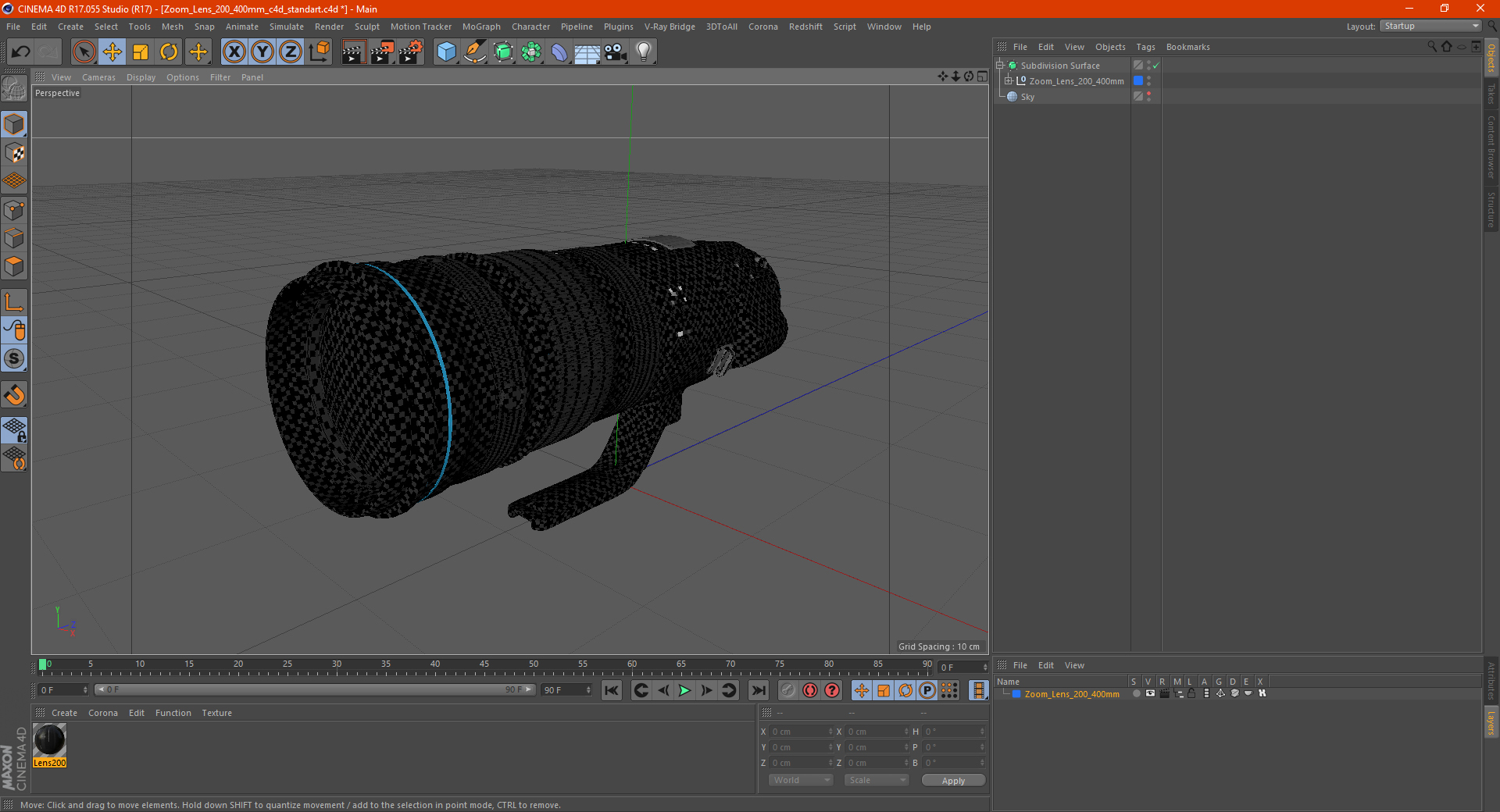Expand Zoom_Lens_200_400mm object tree
The height and width of the screenshot is (812, 1500).
coord(1009,81)
